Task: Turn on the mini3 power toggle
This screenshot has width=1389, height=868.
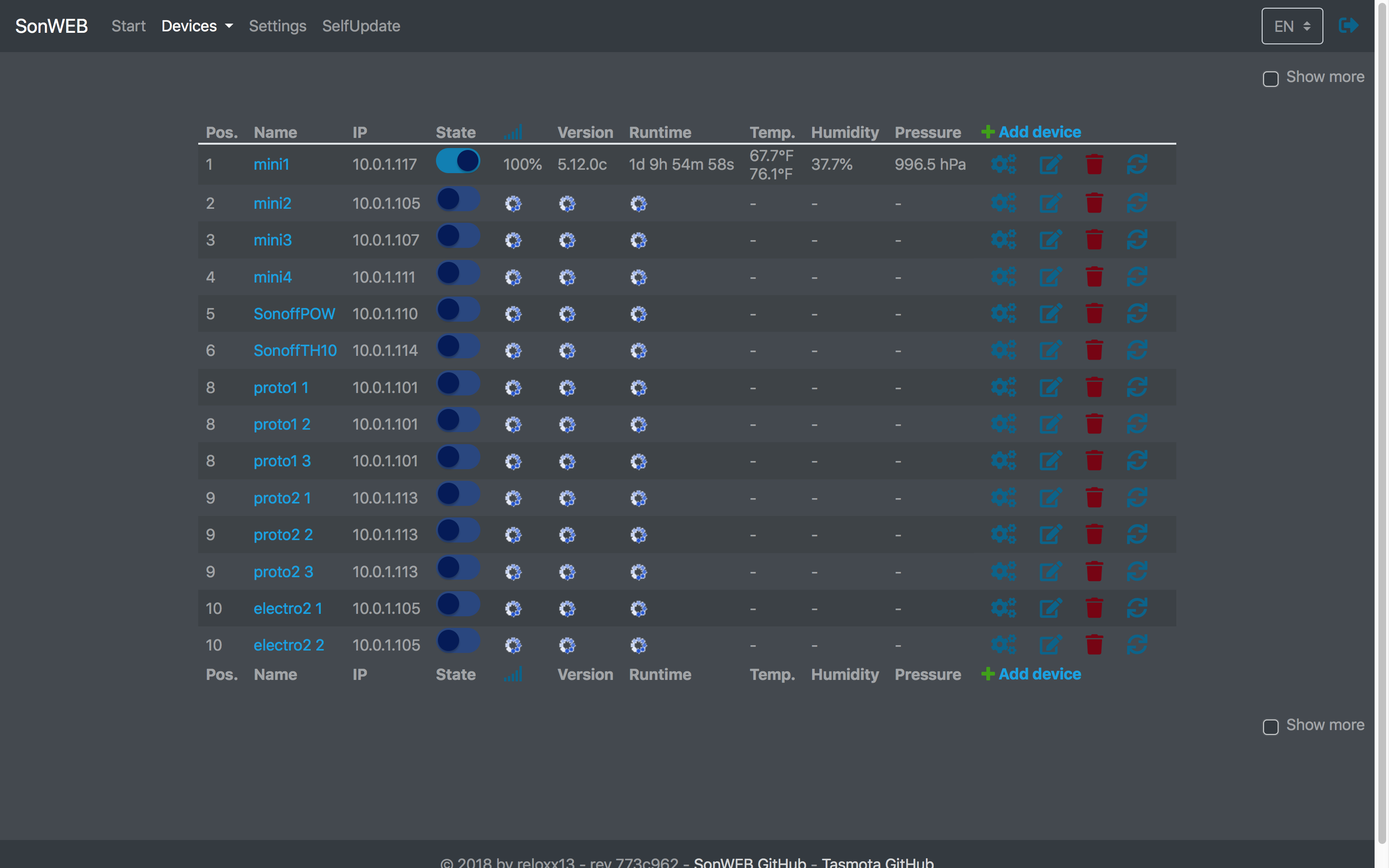Action: tap(458, 236)
